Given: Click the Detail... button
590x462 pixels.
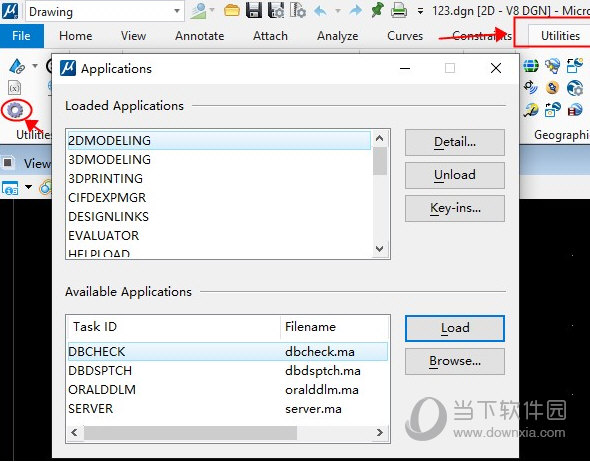Looking at the screenshot, I should click(x=455, y=142).
